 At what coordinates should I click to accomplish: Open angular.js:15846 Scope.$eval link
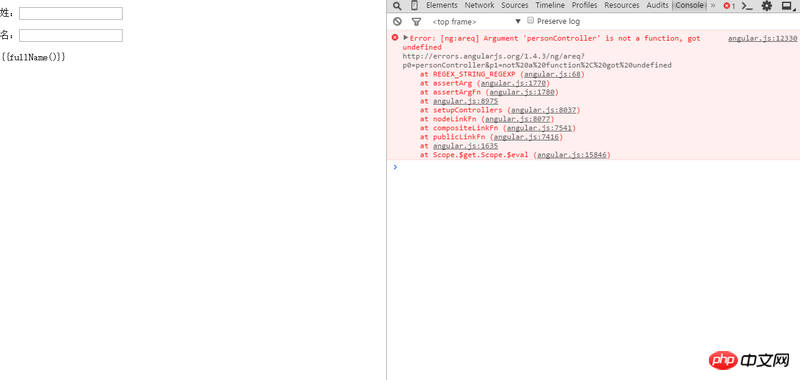pyautogui.click(x=571, y=155)
